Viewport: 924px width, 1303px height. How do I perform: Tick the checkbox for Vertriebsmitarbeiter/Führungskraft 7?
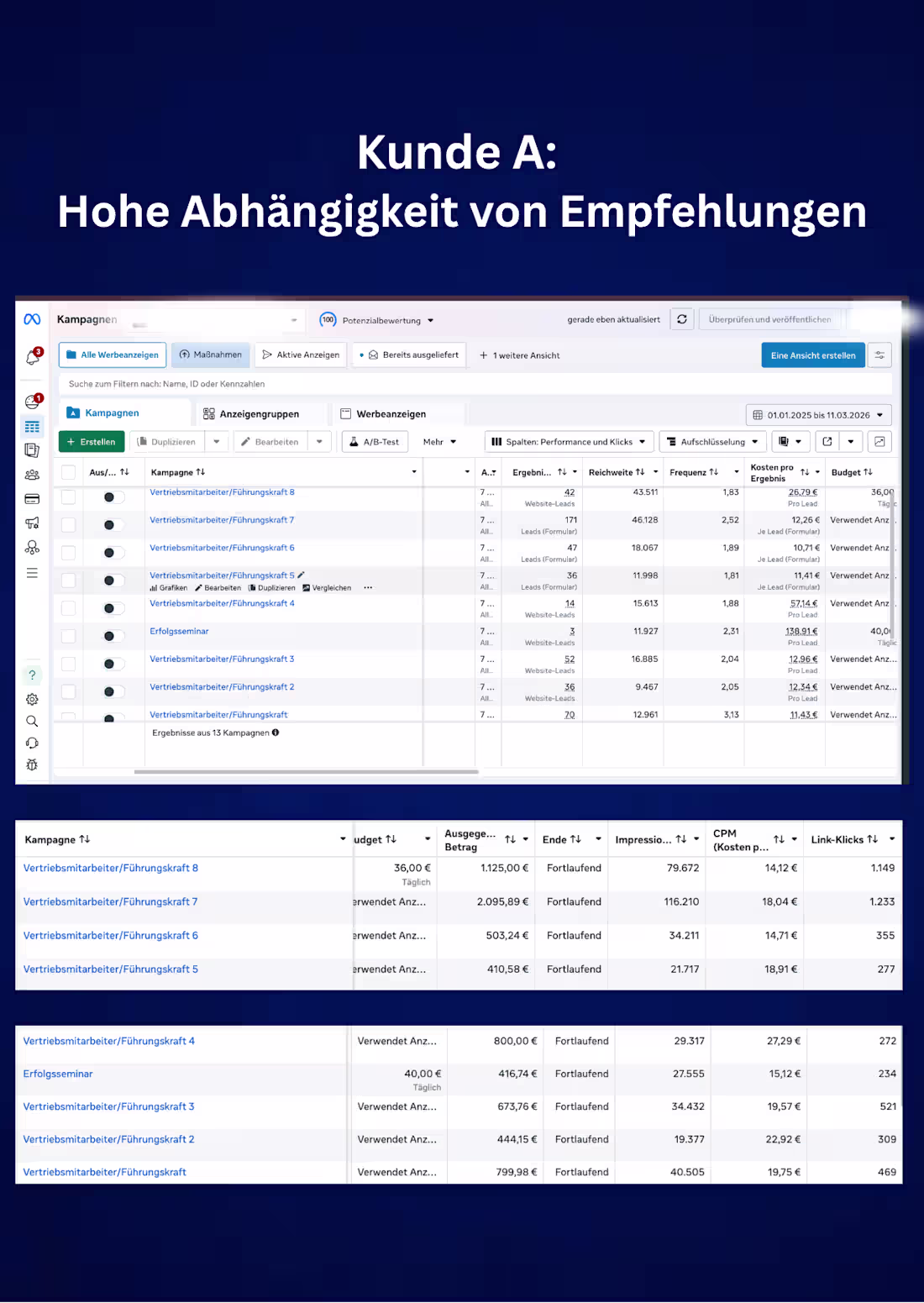coord(69,525)
